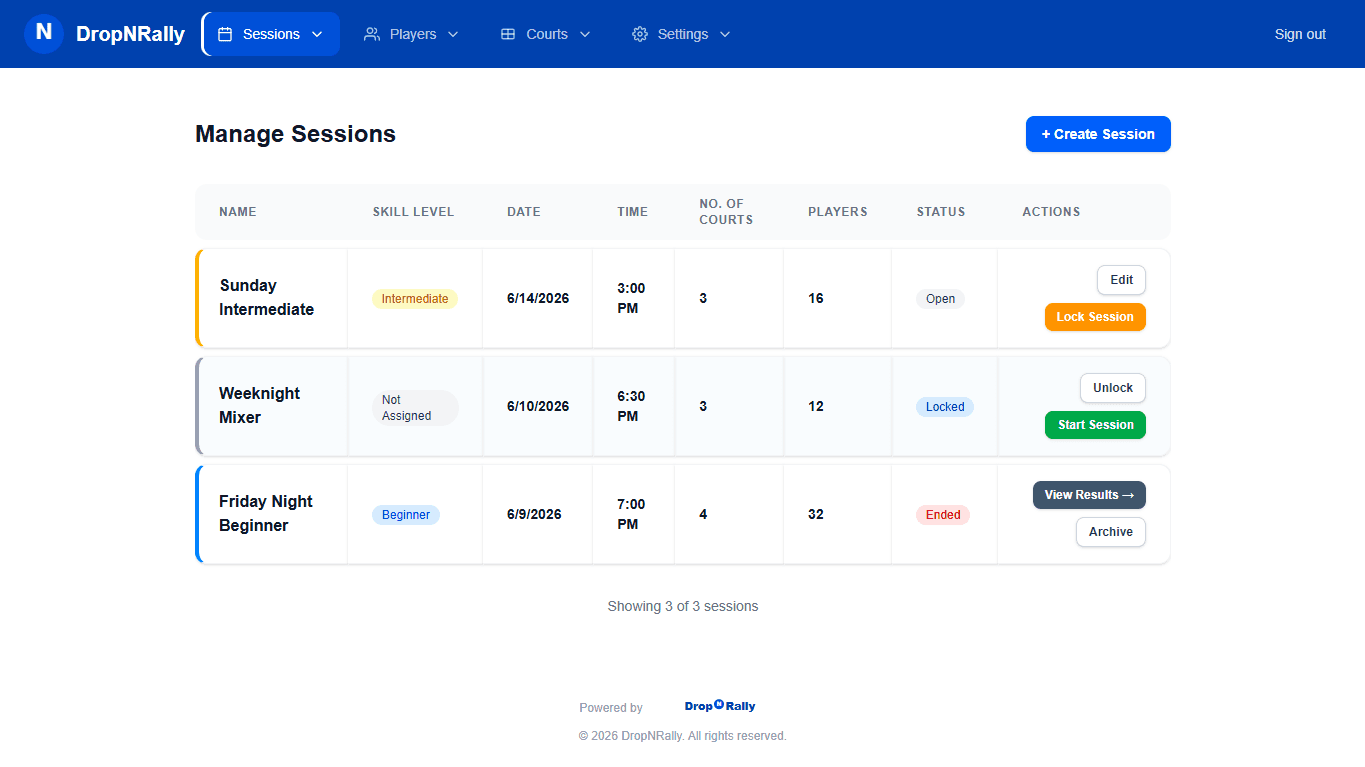1365x767 pixels.
Task: View results for Friday Night Beginner
Action: (1089, 495)
